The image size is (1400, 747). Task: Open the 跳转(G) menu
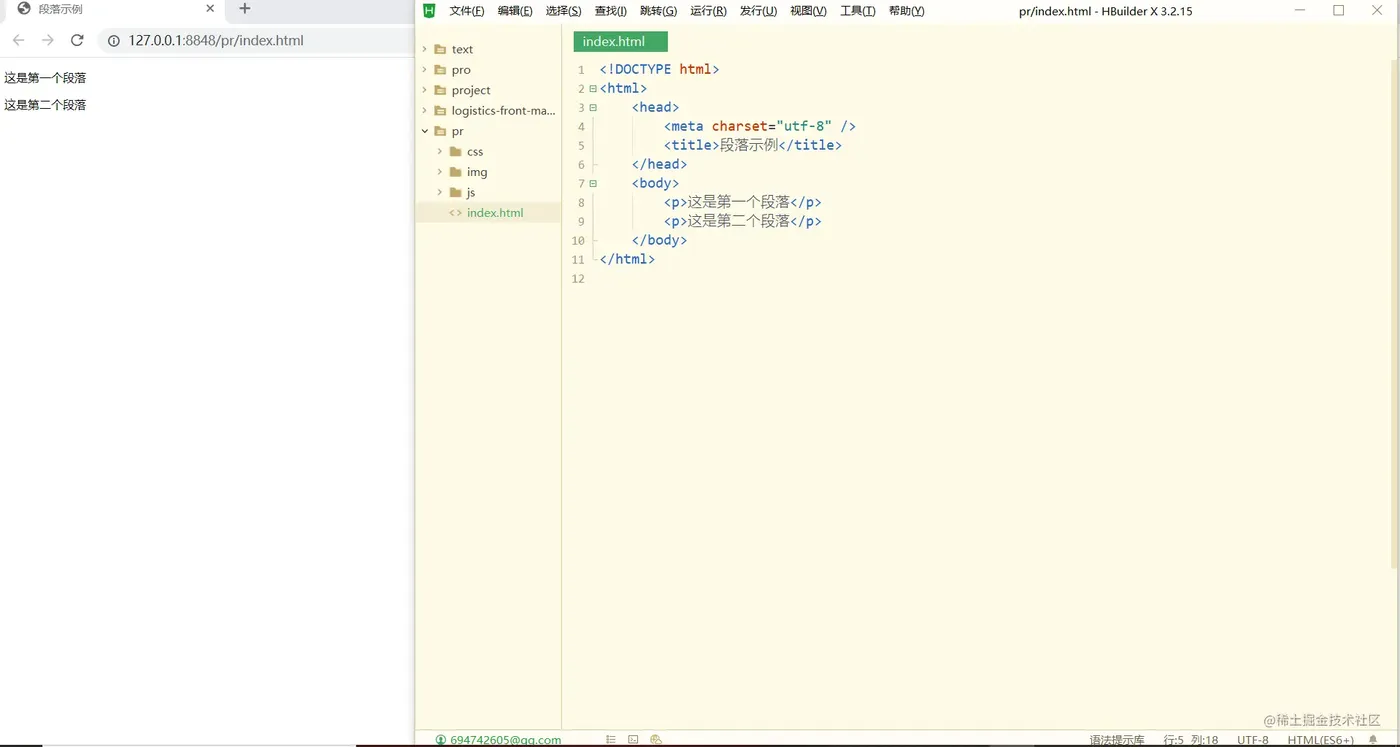[x=658, y=11]
